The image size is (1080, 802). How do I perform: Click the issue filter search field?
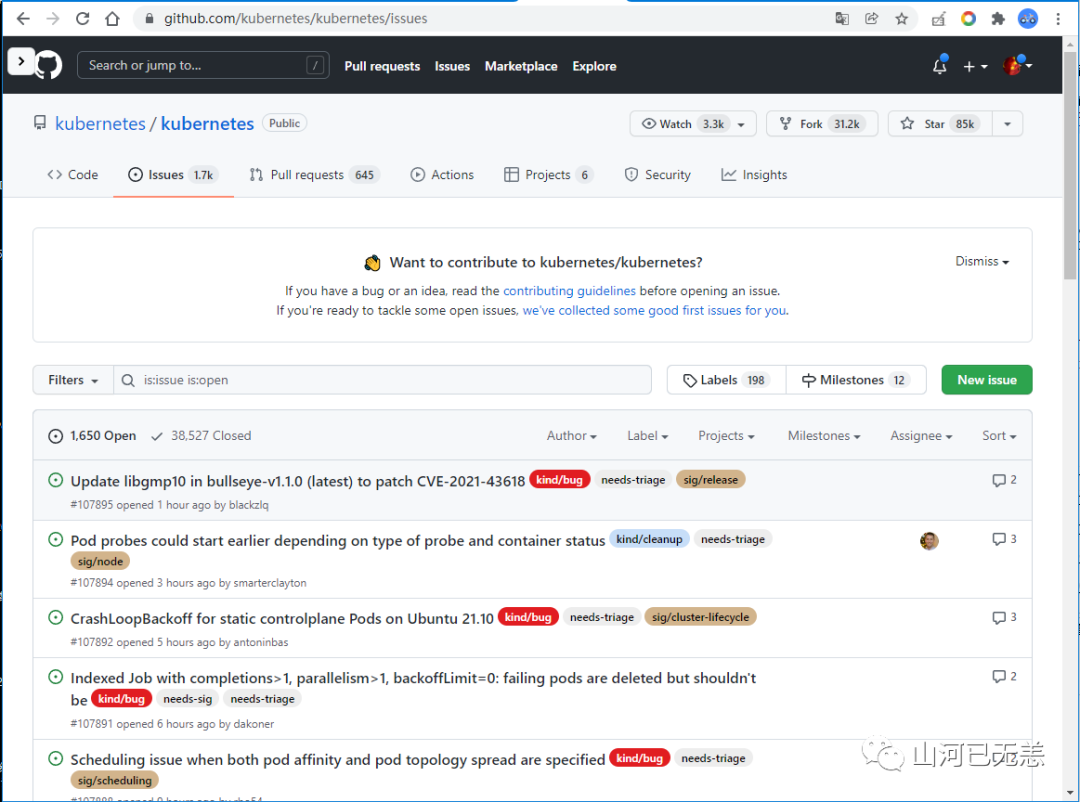pyautogui.click(x=382, y=380)
